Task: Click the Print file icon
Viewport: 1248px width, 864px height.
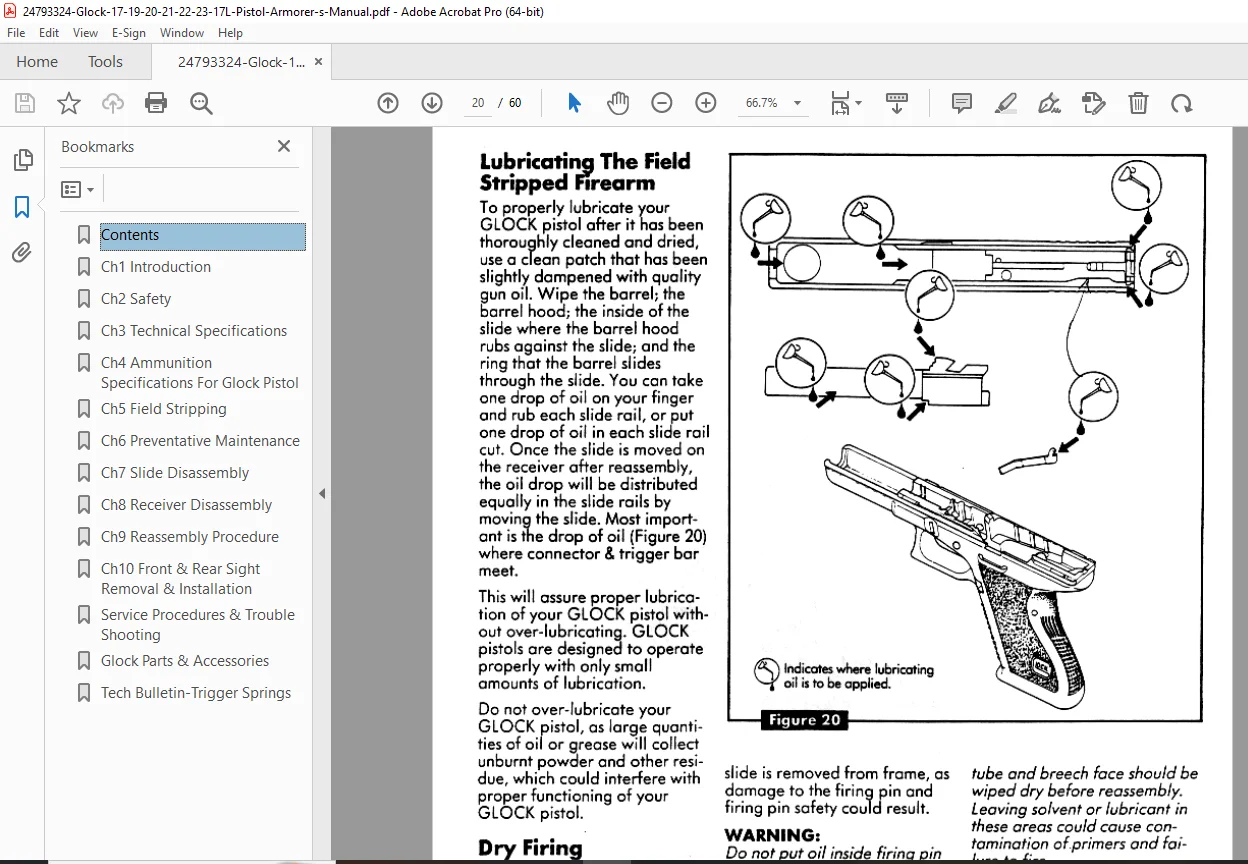Action: tap(156, 103)
